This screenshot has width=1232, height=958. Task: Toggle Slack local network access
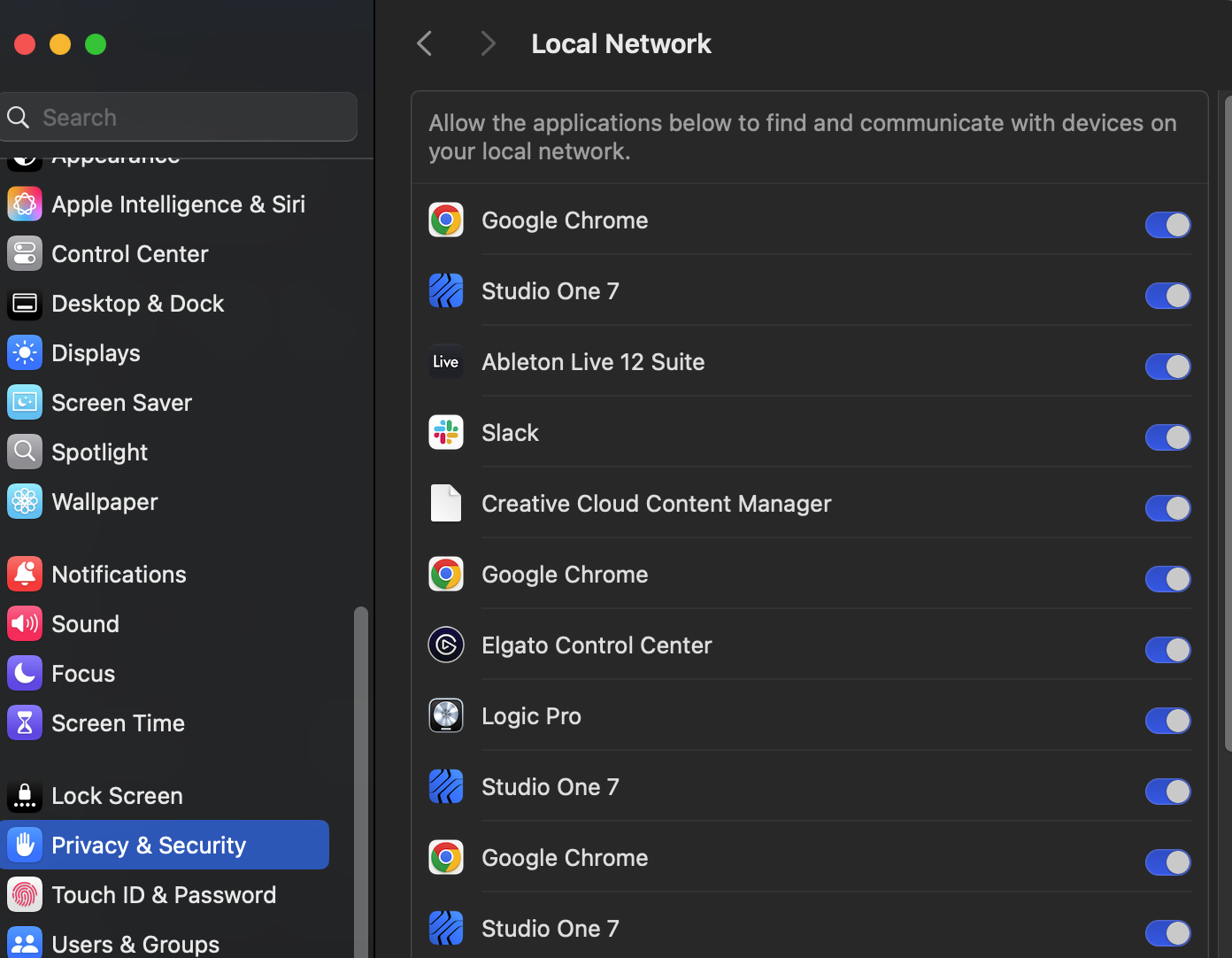(x=1168, y=437)
